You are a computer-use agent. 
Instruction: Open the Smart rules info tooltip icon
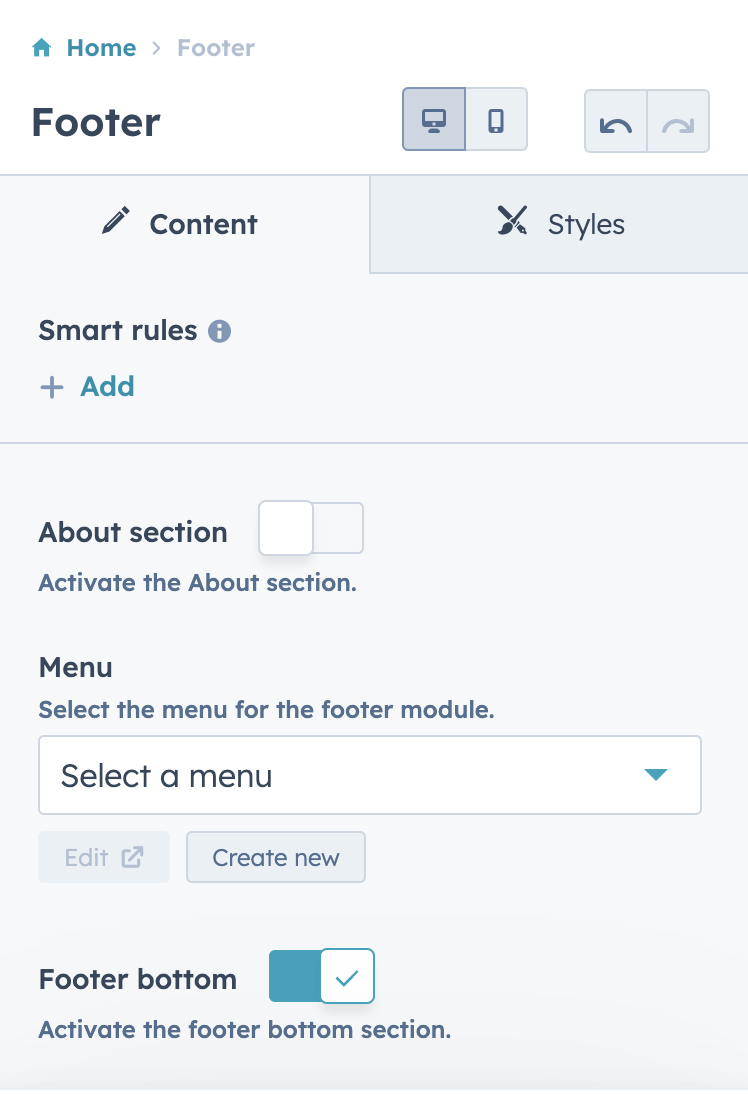pos(219,331)
